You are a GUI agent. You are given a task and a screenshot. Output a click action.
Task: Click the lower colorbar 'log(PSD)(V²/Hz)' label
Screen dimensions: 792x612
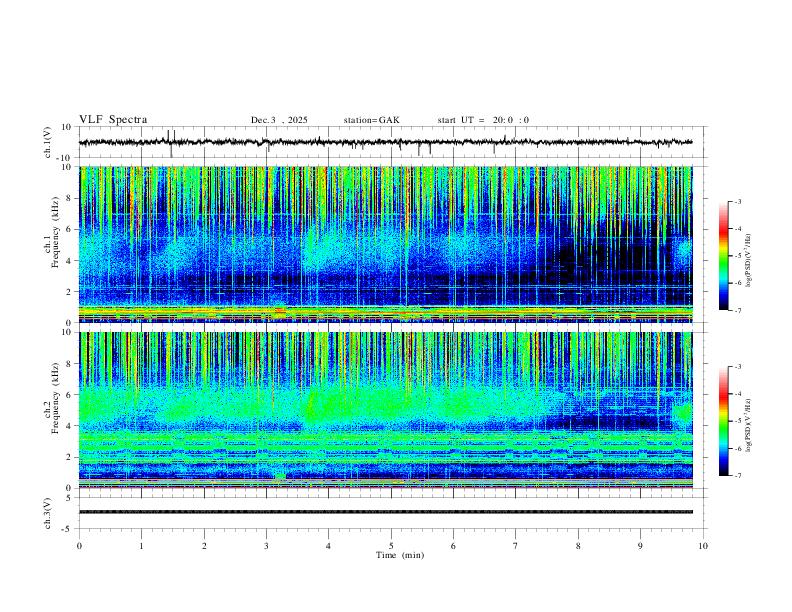pos(748,425)
